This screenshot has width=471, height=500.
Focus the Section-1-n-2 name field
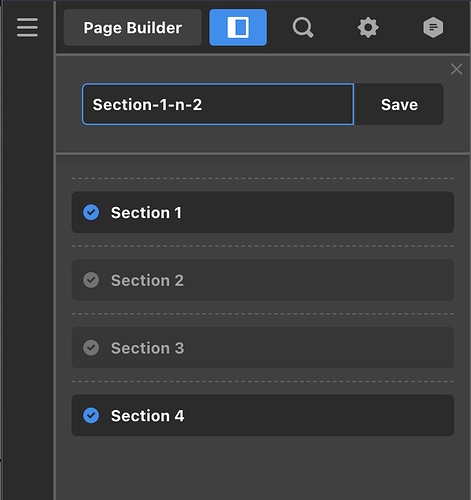pyautogui.click(x=218, y=104)
